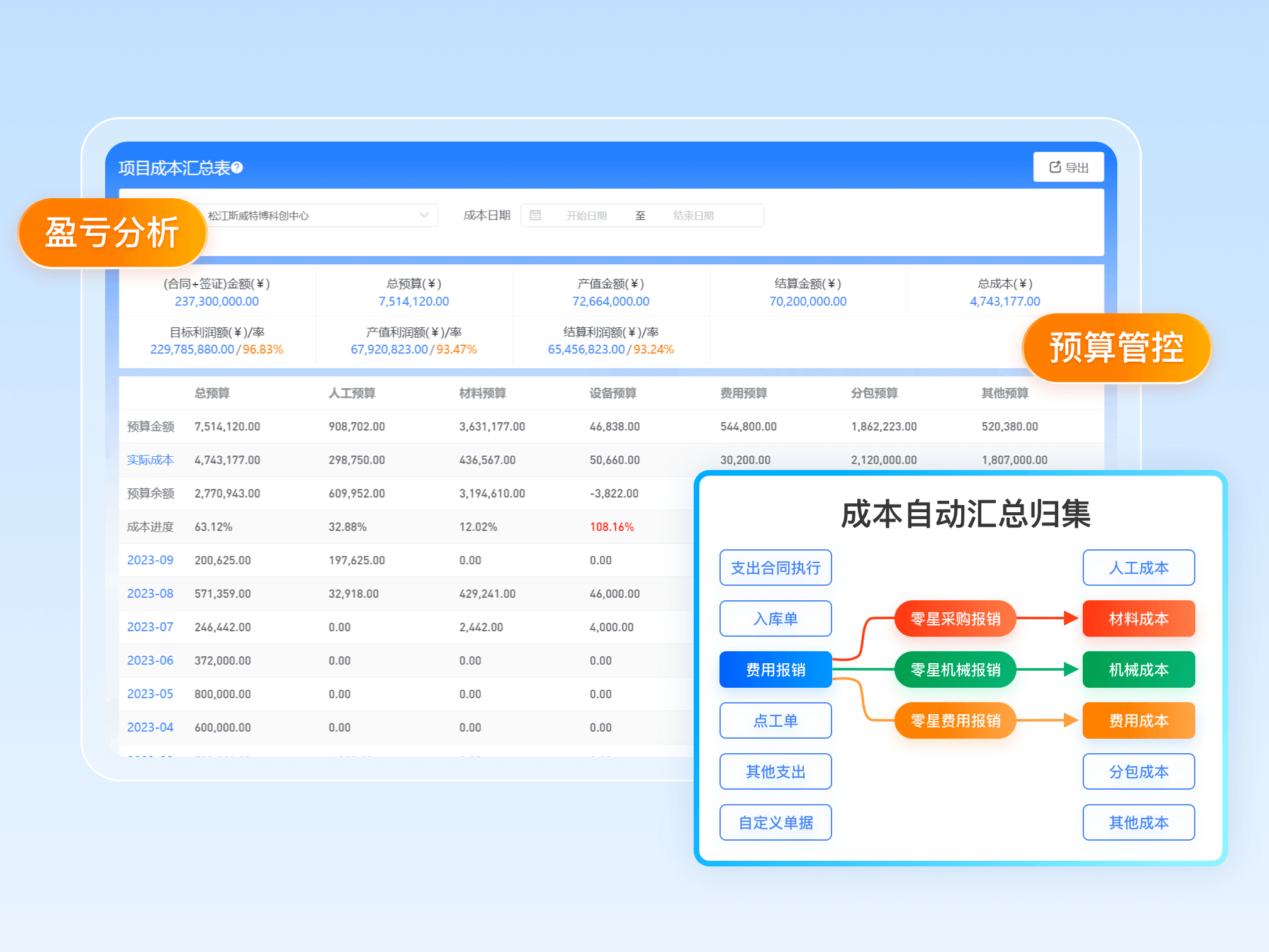The height and width of the screenshot is (952, 1269).
Task: Click the 盈亏分析 orange badge
Action: (112, 233)
